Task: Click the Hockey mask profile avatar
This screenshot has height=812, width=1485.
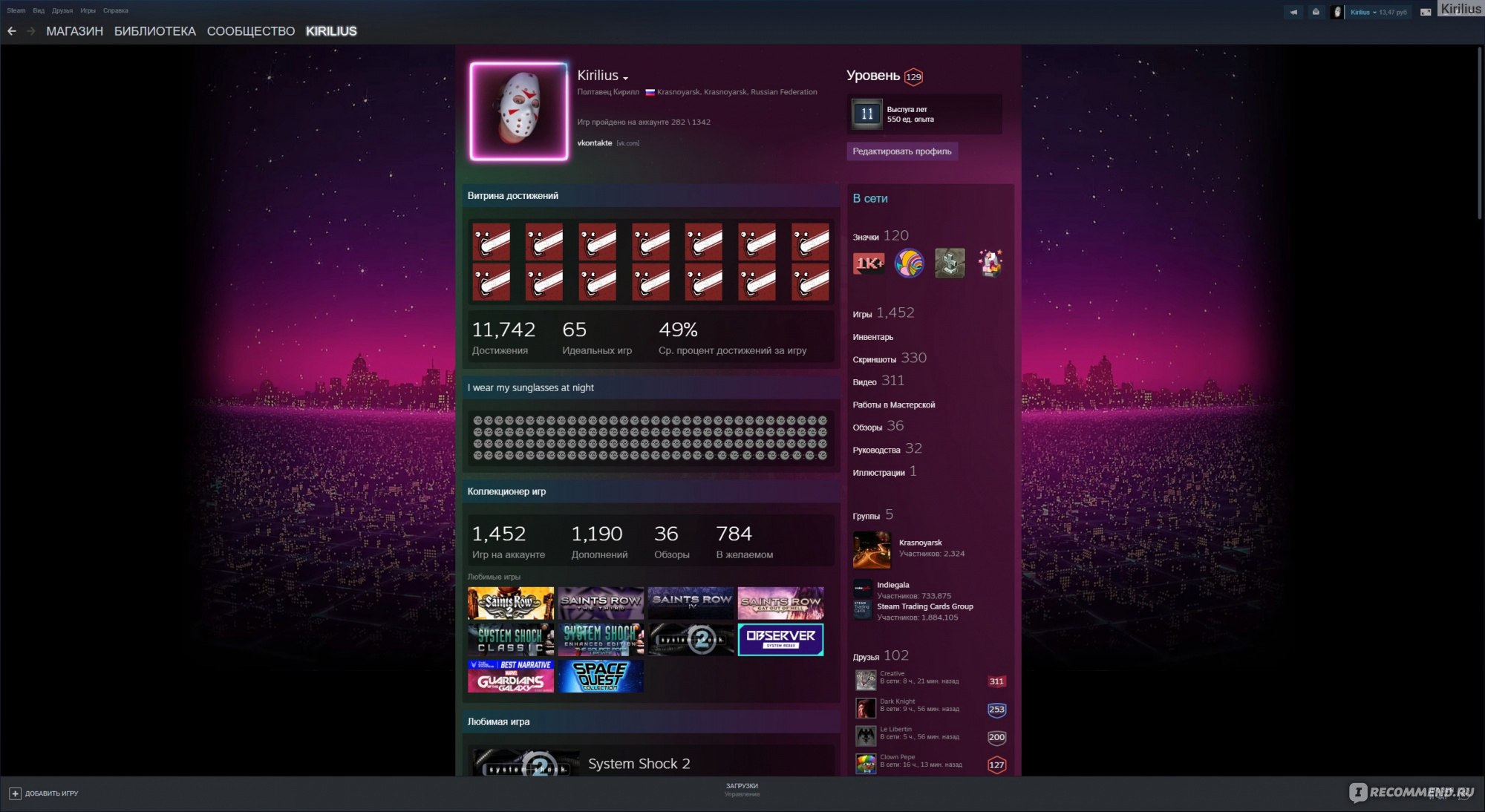Action: coord(518,111)
